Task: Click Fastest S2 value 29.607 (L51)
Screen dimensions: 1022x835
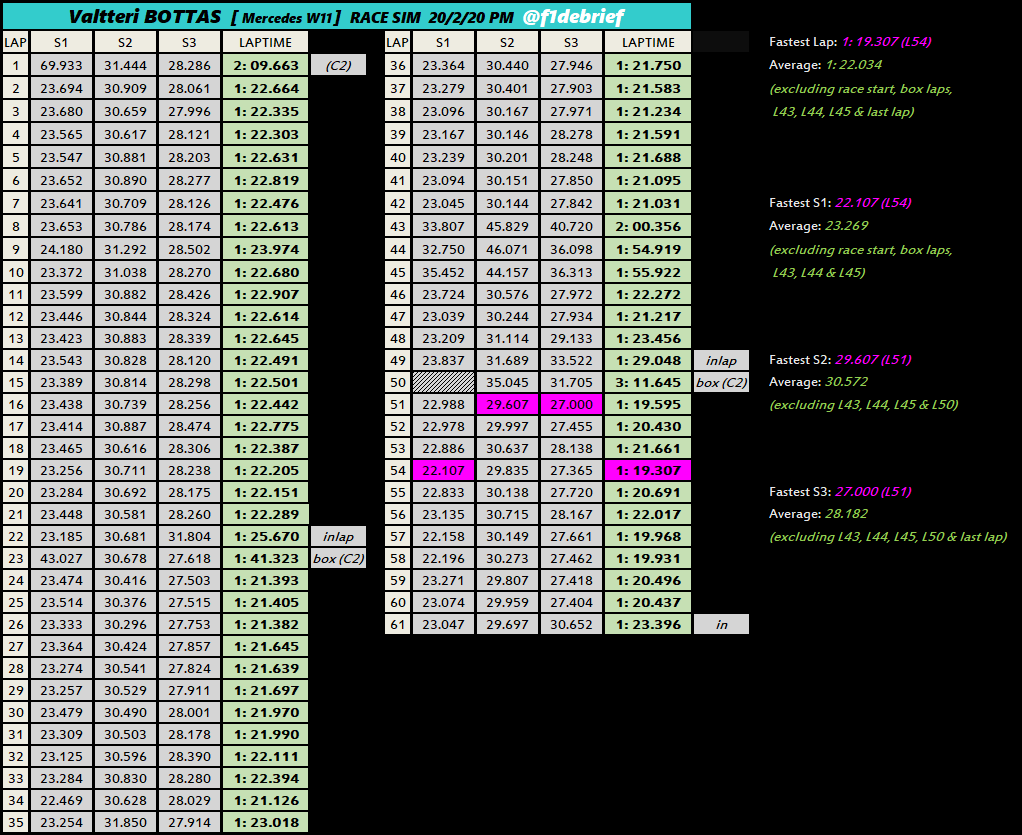Action: tap(873, 359)
